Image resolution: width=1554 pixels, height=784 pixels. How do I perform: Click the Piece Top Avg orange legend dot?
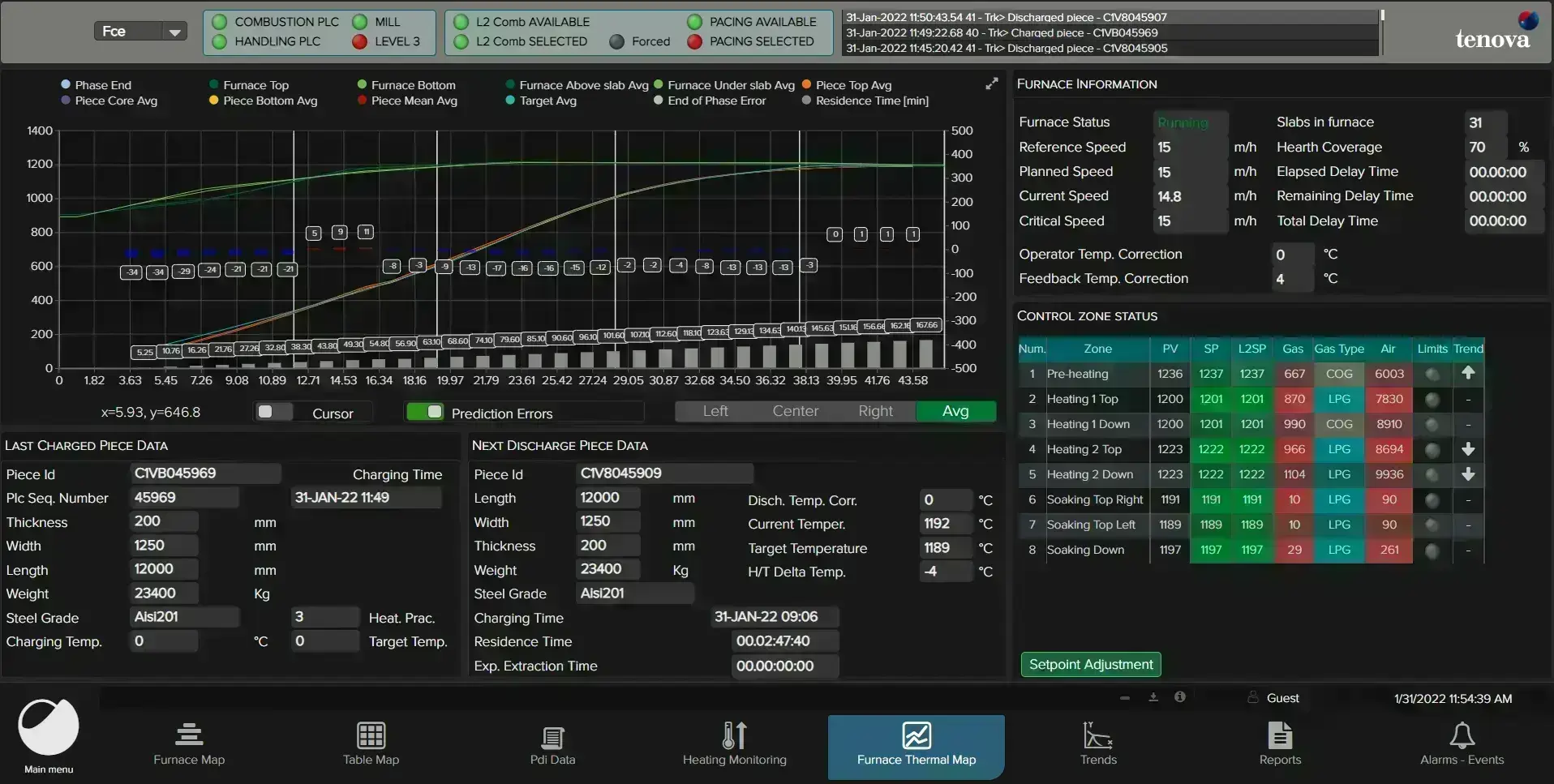point(806,84)
